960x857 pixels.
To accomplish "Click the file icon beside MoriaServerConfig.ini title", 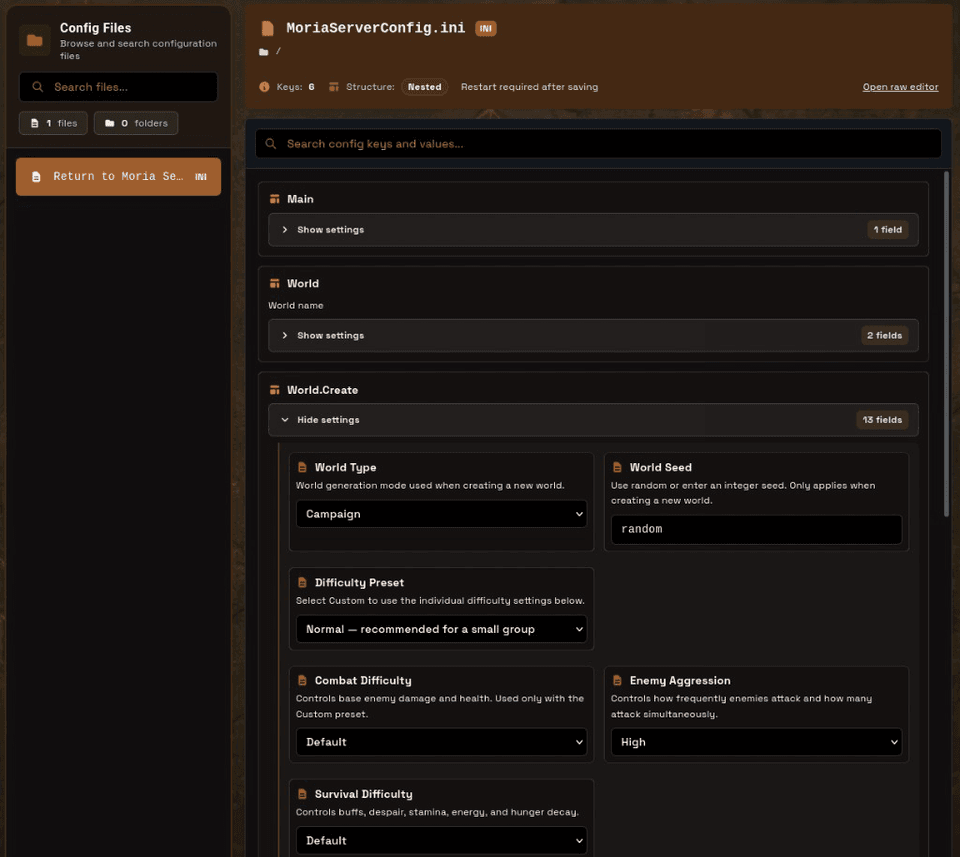I will (268, 28).
